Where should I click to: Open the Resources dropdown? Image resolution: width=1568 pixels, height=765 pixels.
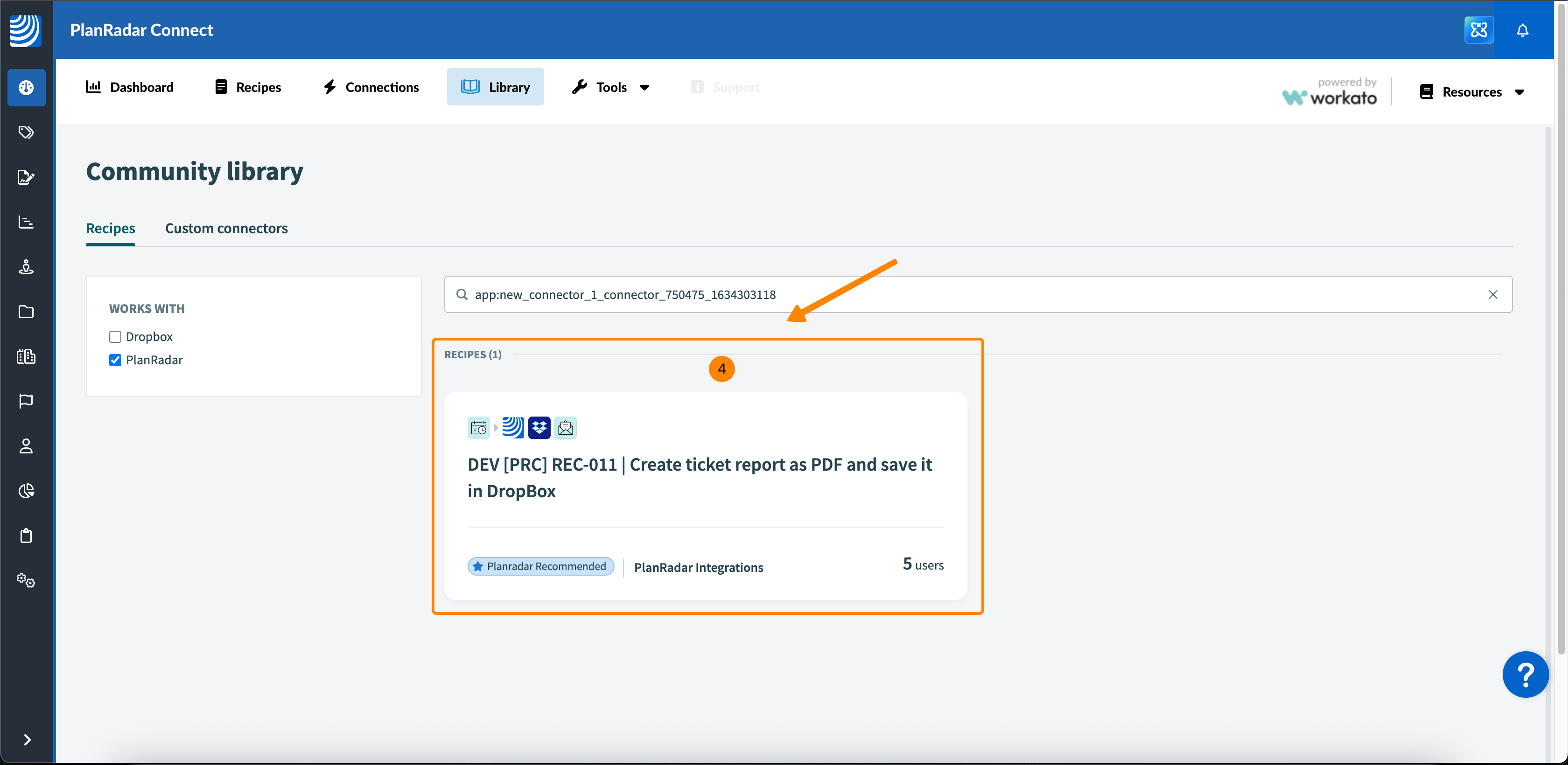(x=1471, y=92)
